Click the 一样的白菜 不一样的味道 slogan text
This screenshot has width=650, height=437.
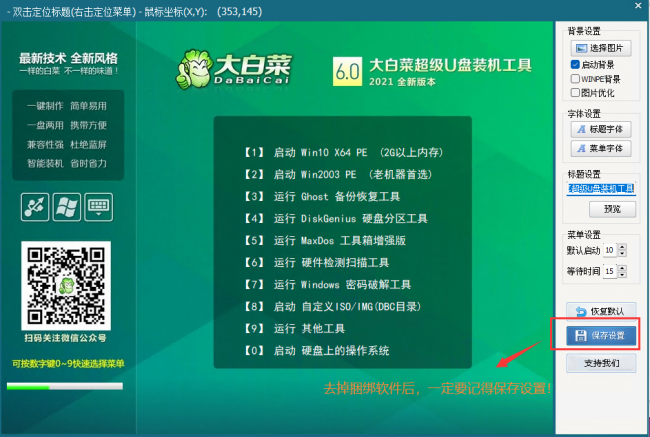(x=69, y=71)
